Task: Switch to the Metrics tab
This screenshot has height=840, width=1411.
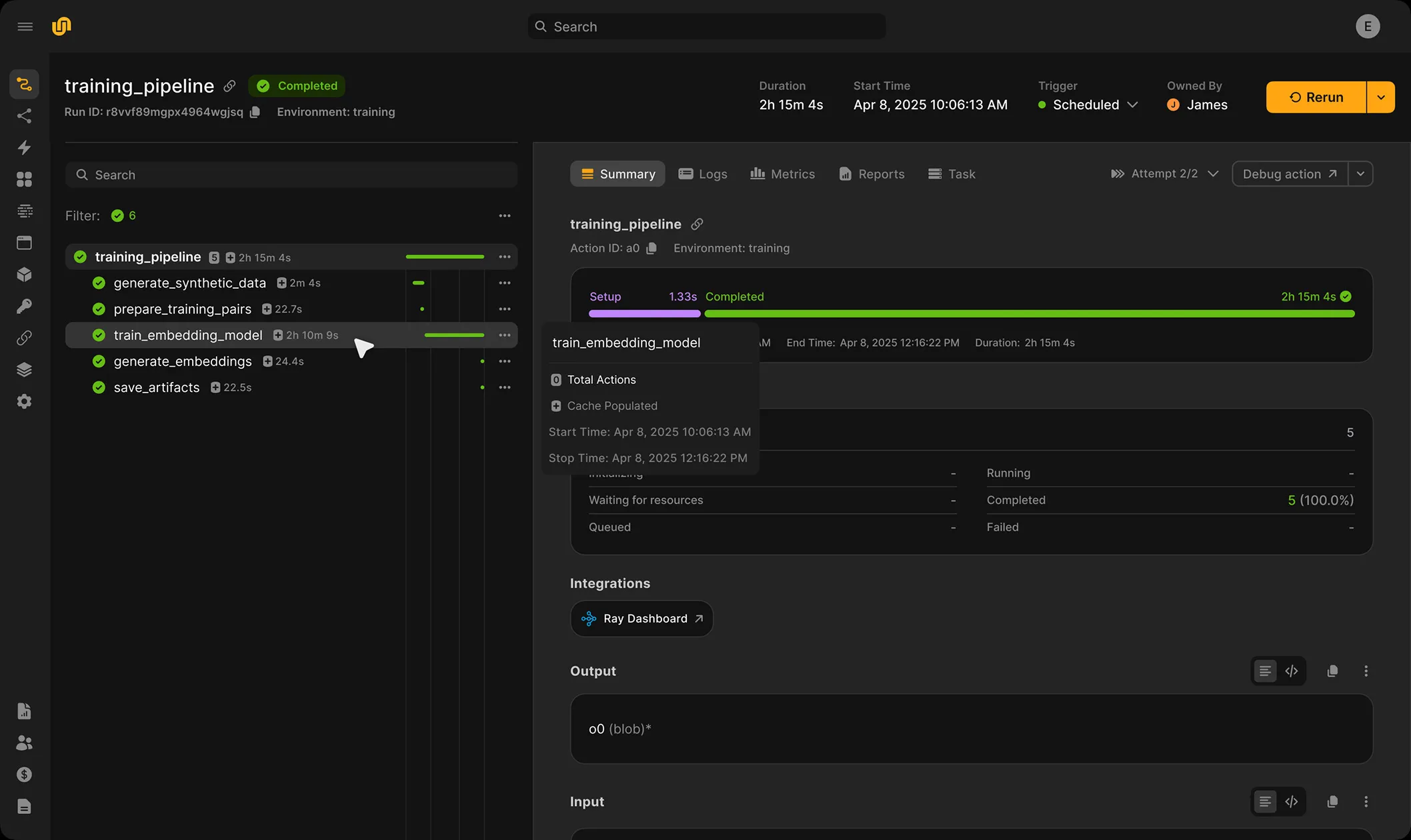Action: point(782,174)
